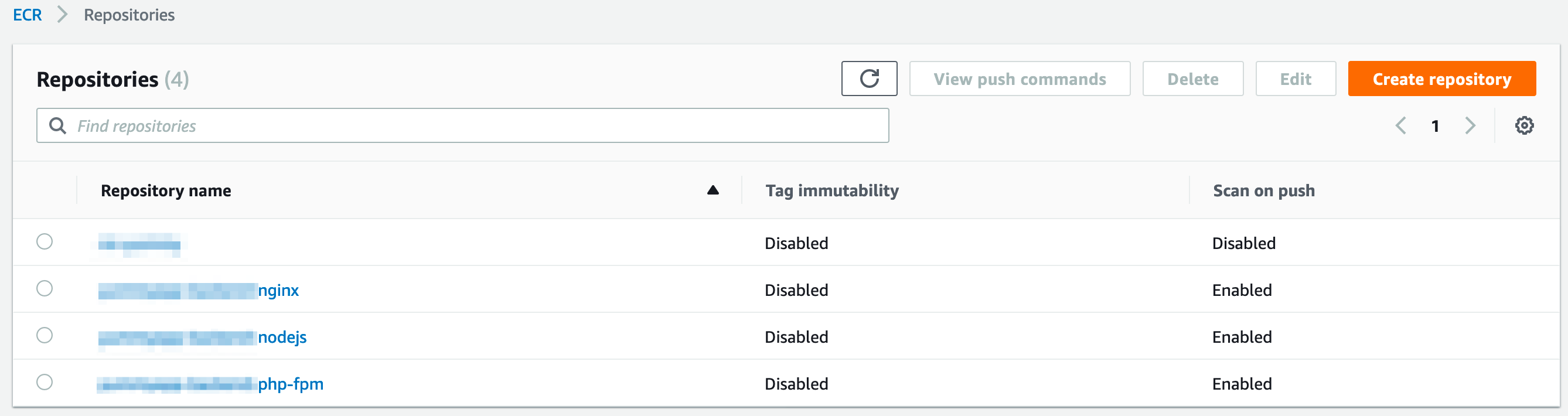The width and height of the screenshot is (1568, 416).
Task: Sort by the Scan on push column
Action: [x=1264, y=190]
